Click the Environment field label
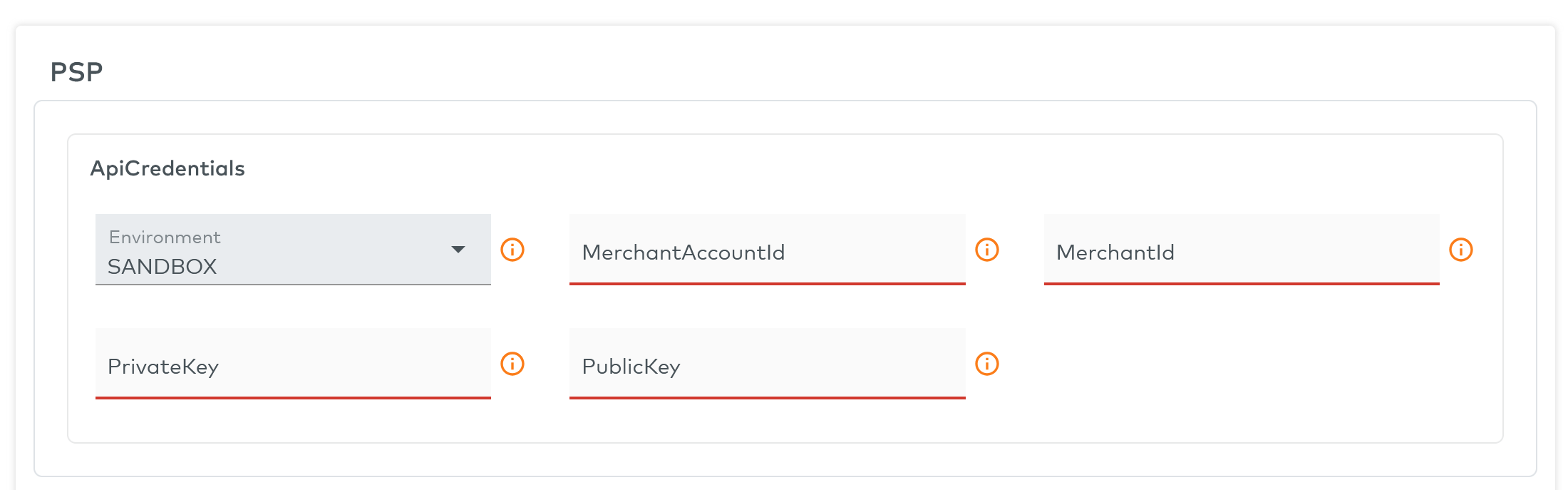The width and height of the screenshot is (1568, 490). 165,238
